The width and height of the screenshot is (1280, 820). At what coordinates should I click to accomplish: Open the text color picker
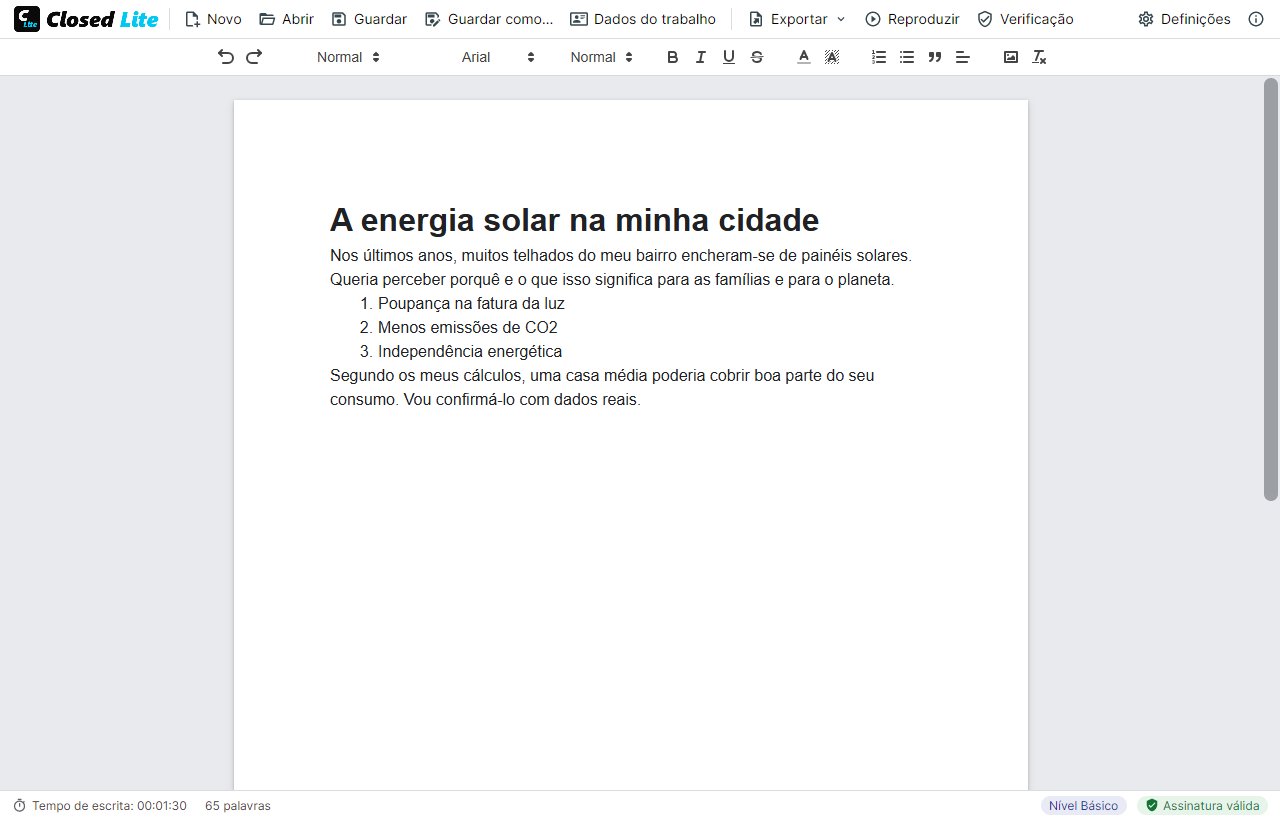803,57
